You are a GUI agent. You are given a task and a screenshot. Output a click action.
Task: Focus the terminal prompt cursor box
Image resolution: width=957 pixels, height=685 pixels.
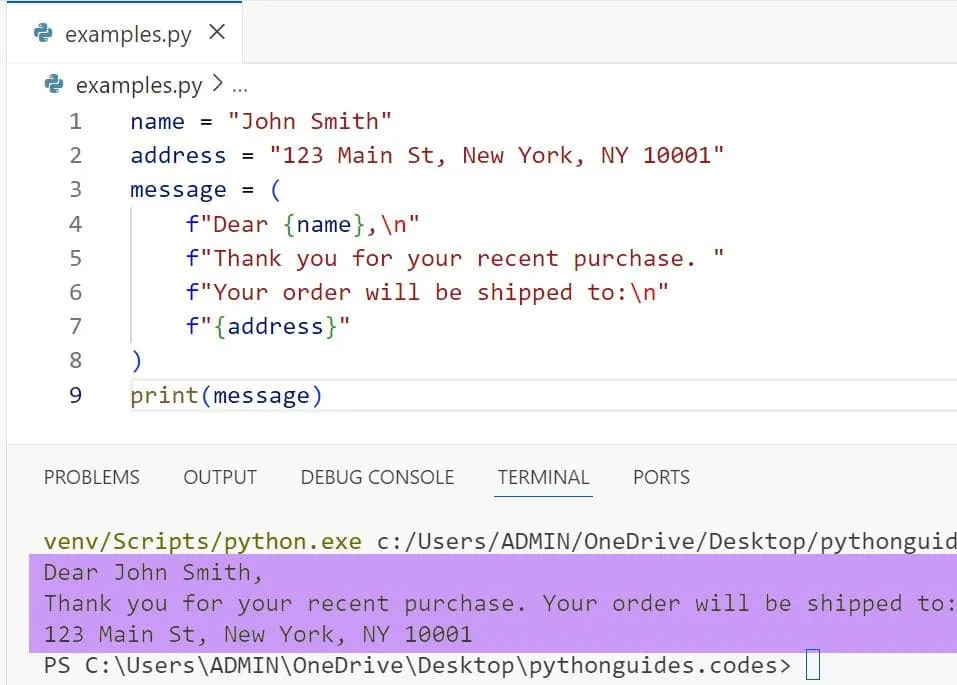click(812, 665)
